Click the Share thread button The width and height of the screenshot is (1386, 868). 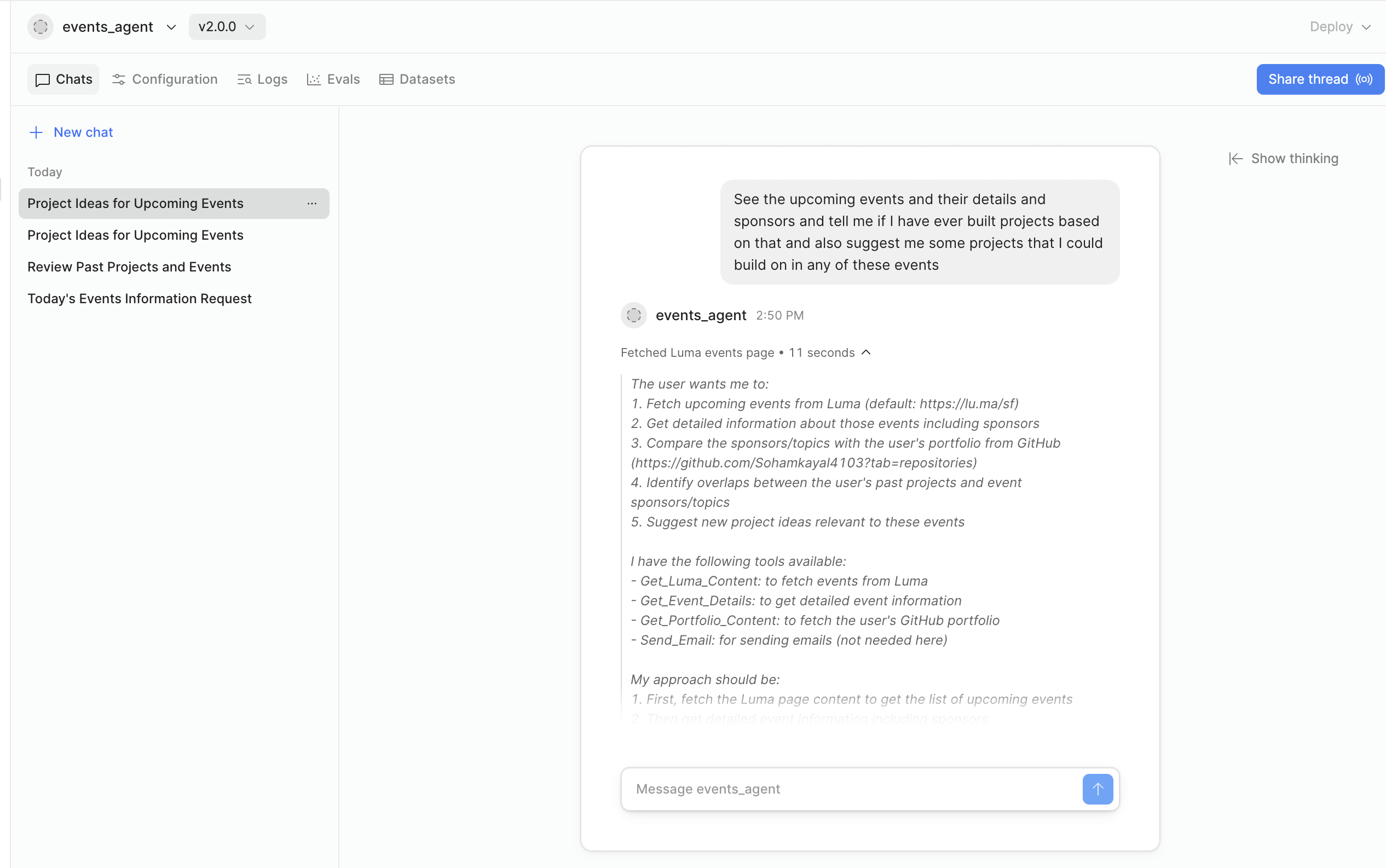tap(1308, 79)
